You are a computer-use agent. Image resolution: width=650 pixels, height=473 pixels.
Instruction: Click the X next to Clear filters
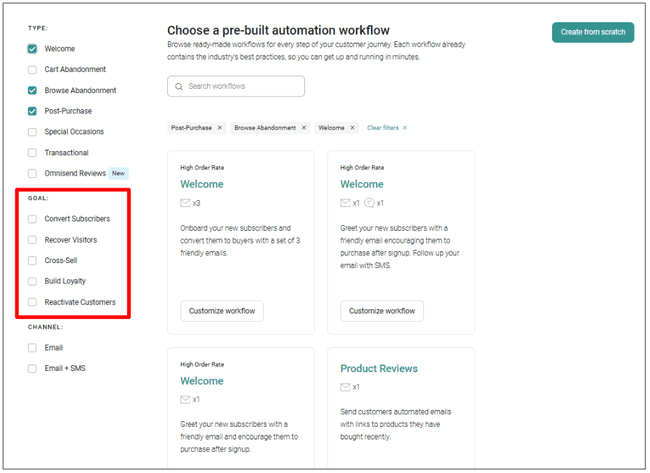(x=405, y=128)
